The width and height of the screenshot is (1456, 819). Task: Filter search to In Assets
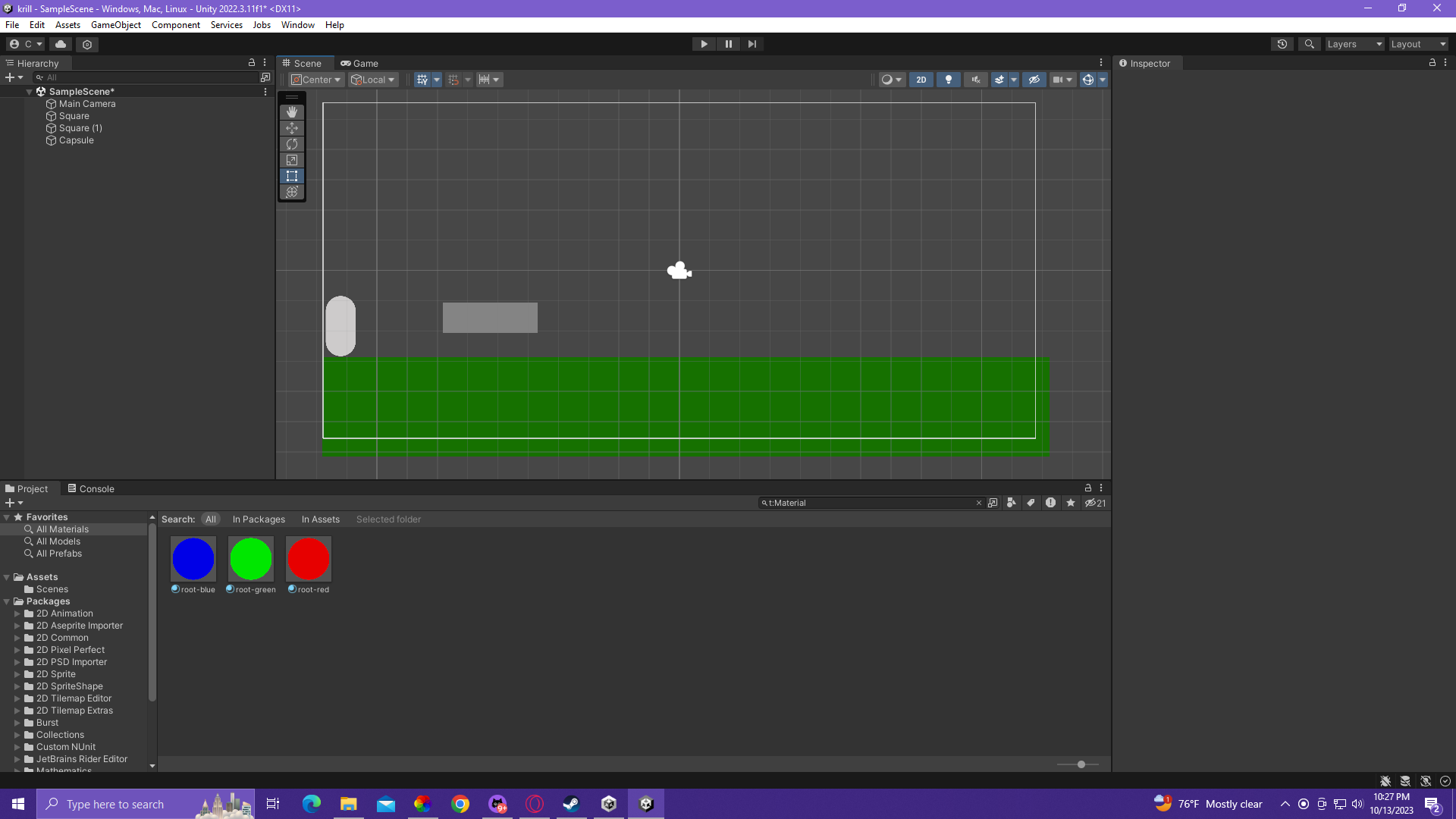coord(320,519)
